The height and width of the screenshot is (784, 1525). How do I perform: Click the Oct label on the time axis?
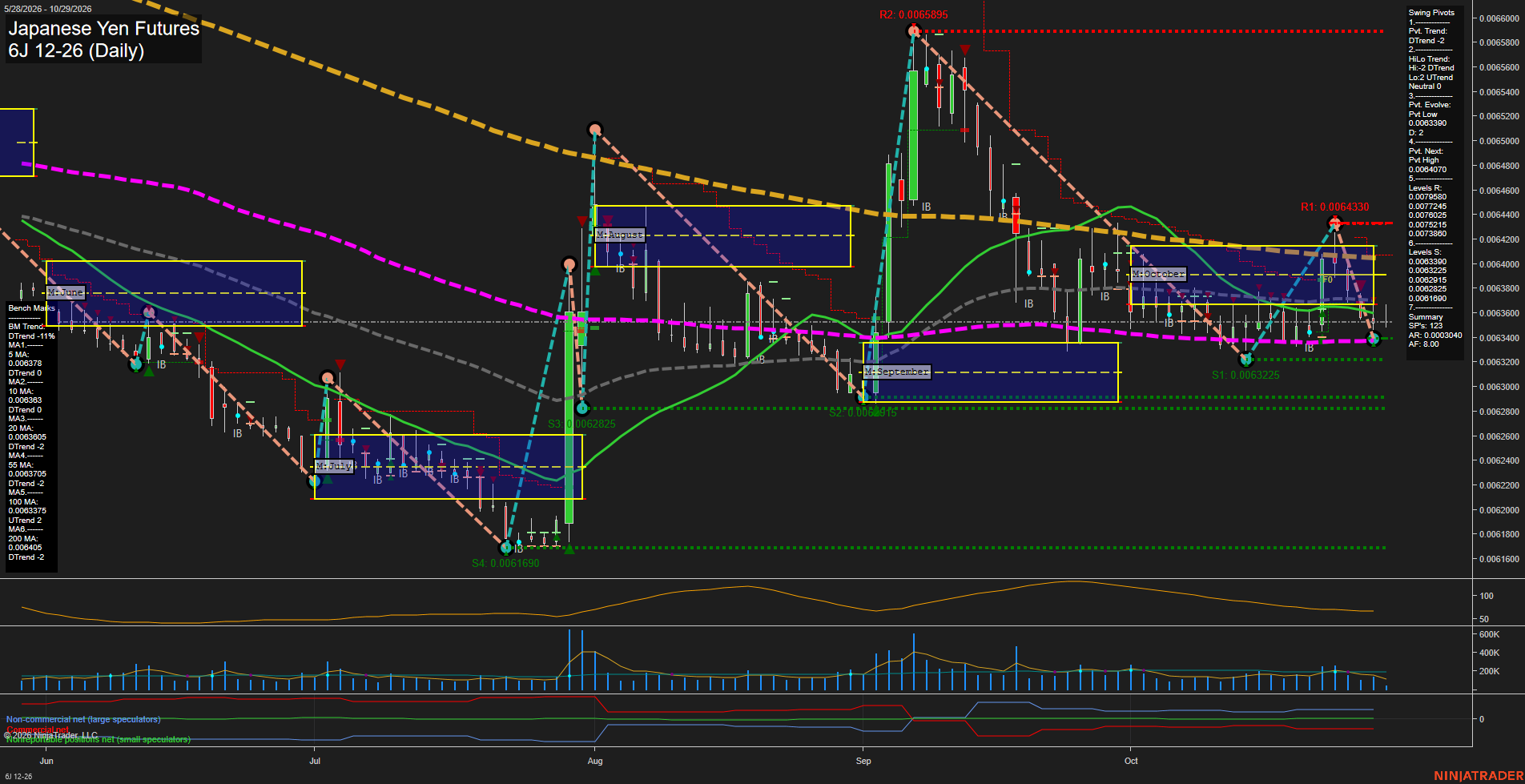[x=1131, y=761]
